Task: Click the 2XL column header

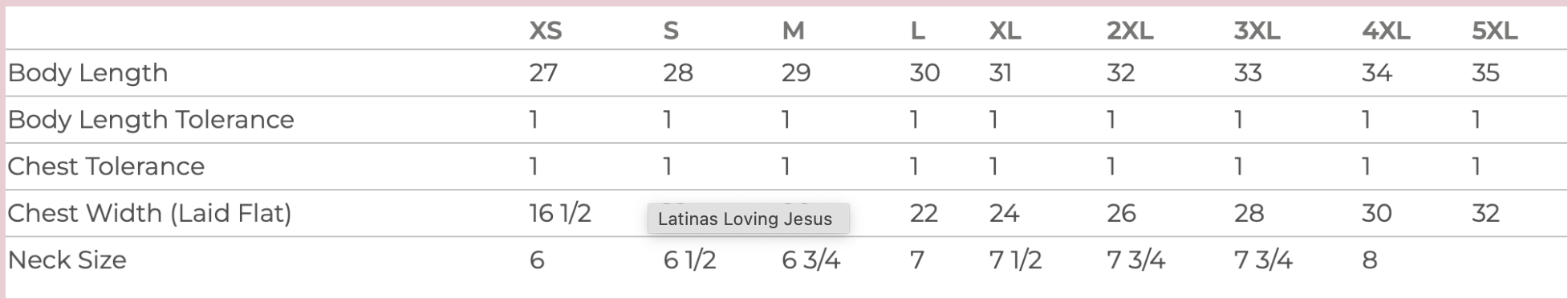Action: coord(1130,31)
